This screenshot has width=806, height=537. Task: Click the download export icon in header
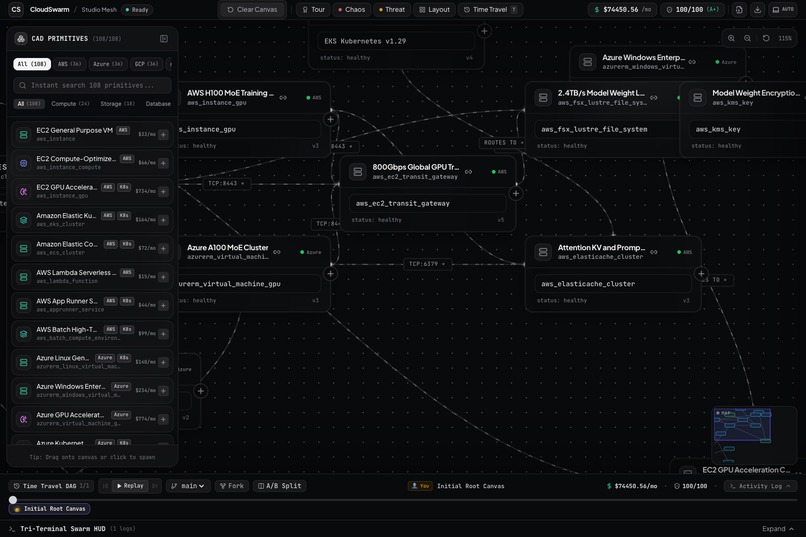pos(757,10)
